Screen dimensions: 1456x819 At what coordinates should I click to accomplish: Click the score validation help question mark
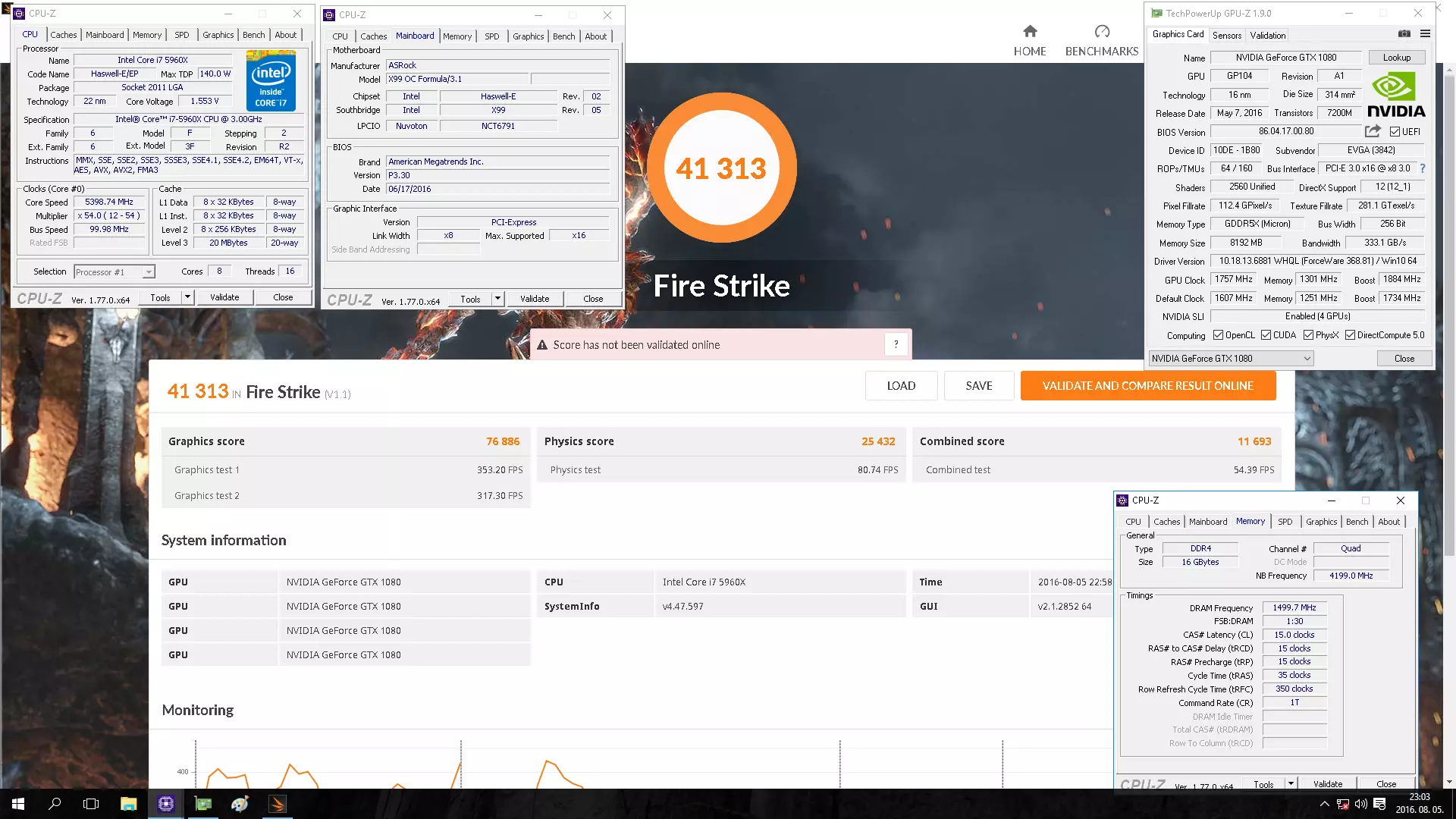(896, 344)
